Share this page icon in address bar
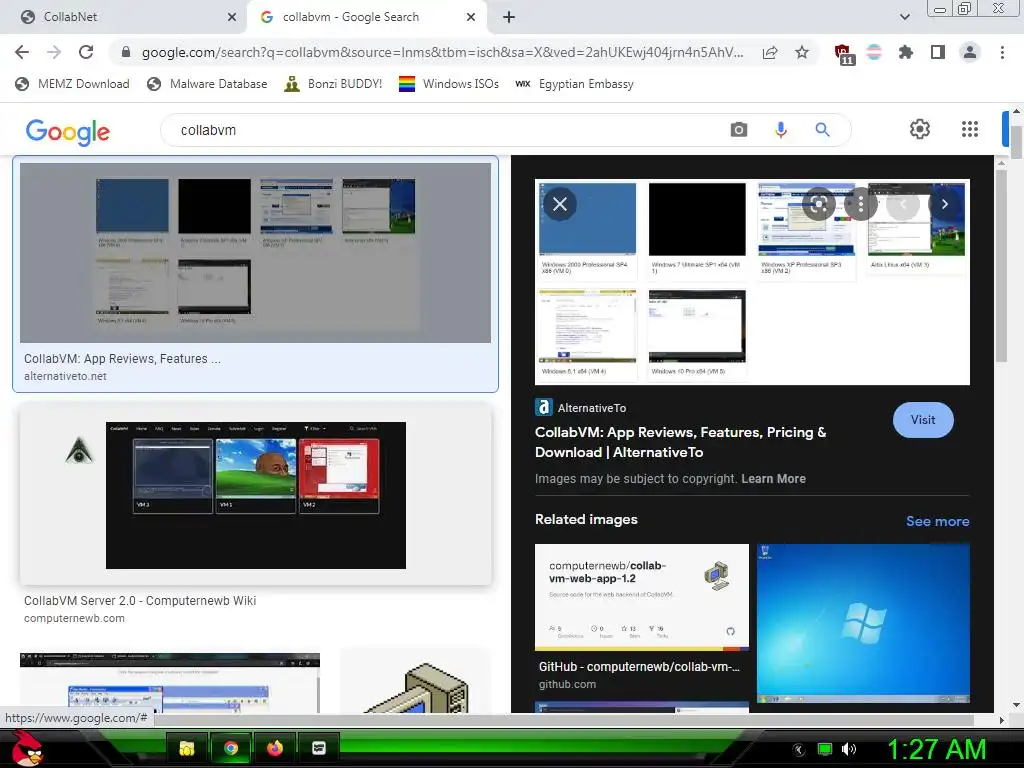 click(x=770, y=53)
